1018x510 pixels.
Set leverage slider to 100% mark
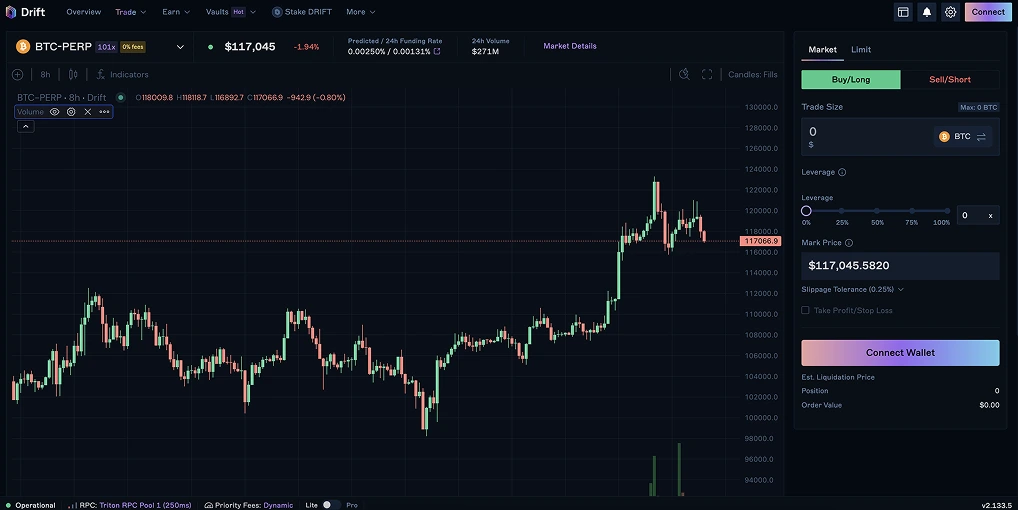947,211
